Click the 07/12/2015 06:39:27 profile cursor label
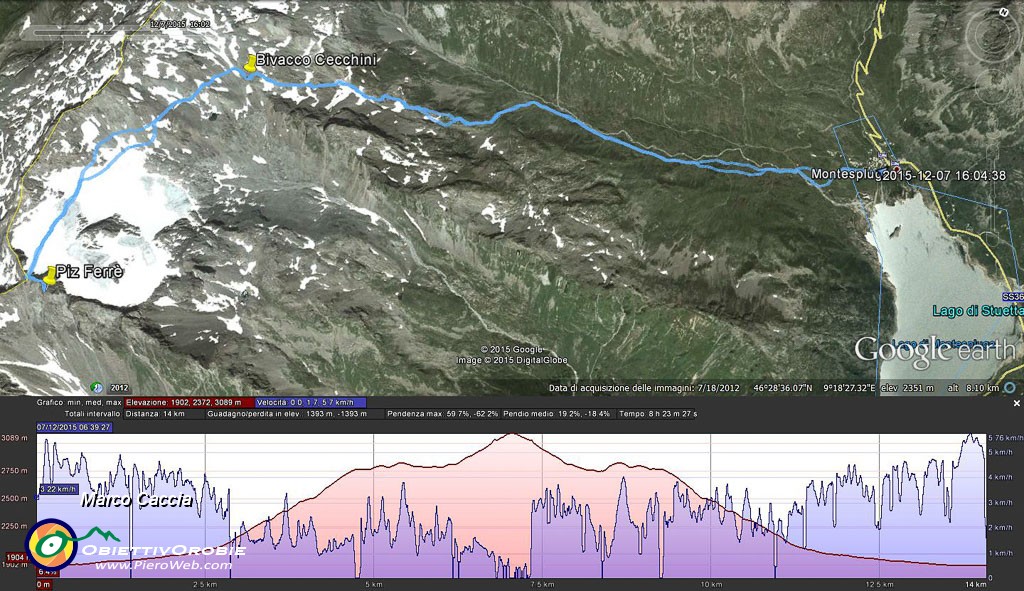Image resolution: width=1024 pixels, height=591 pixels. (74, 427)
